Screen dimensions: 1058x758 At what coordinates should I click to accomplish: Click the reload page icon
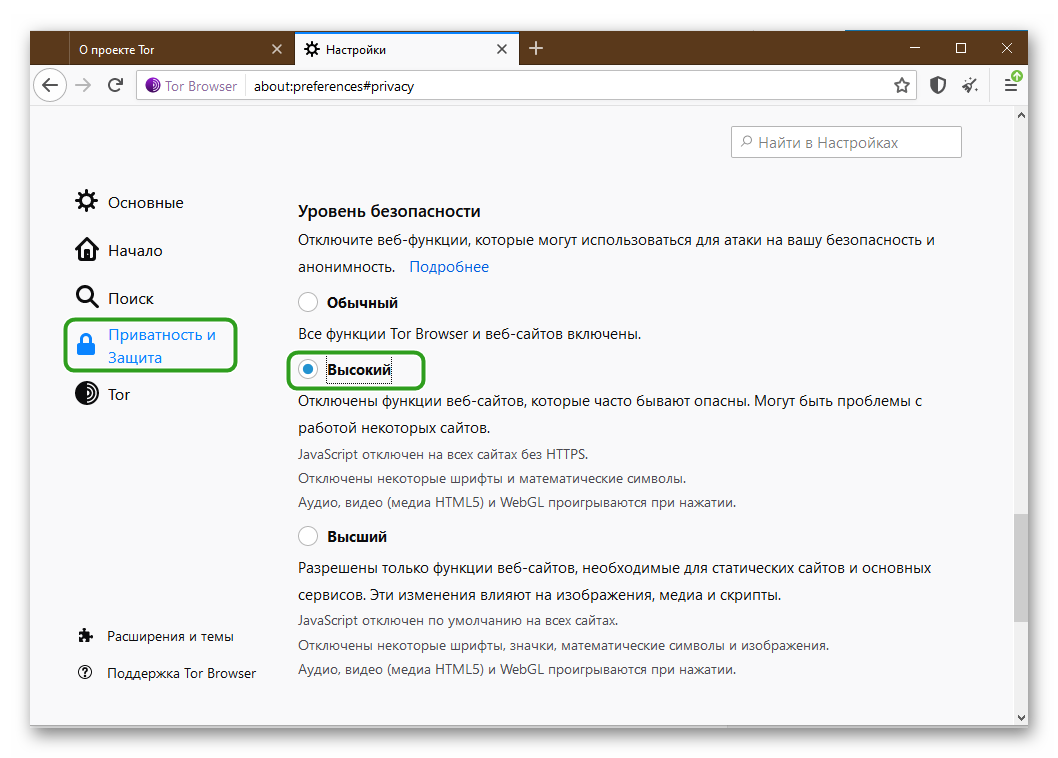(x=116, y=86)
